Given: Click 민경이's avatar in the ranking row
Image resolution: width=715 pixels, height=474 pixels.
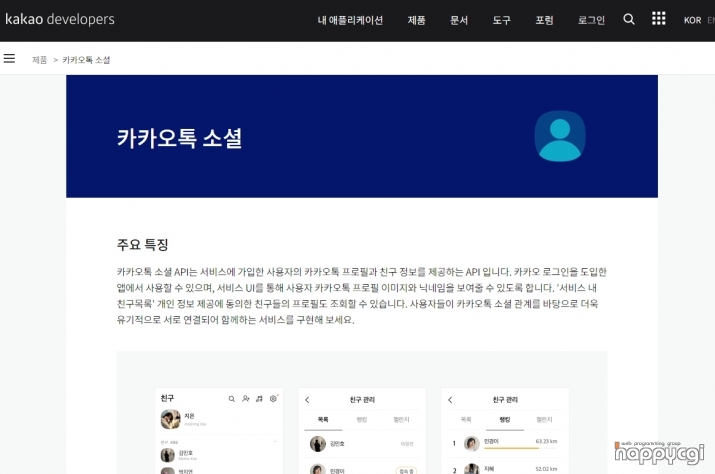Looking at the screenshot, I should pos(471,443).
